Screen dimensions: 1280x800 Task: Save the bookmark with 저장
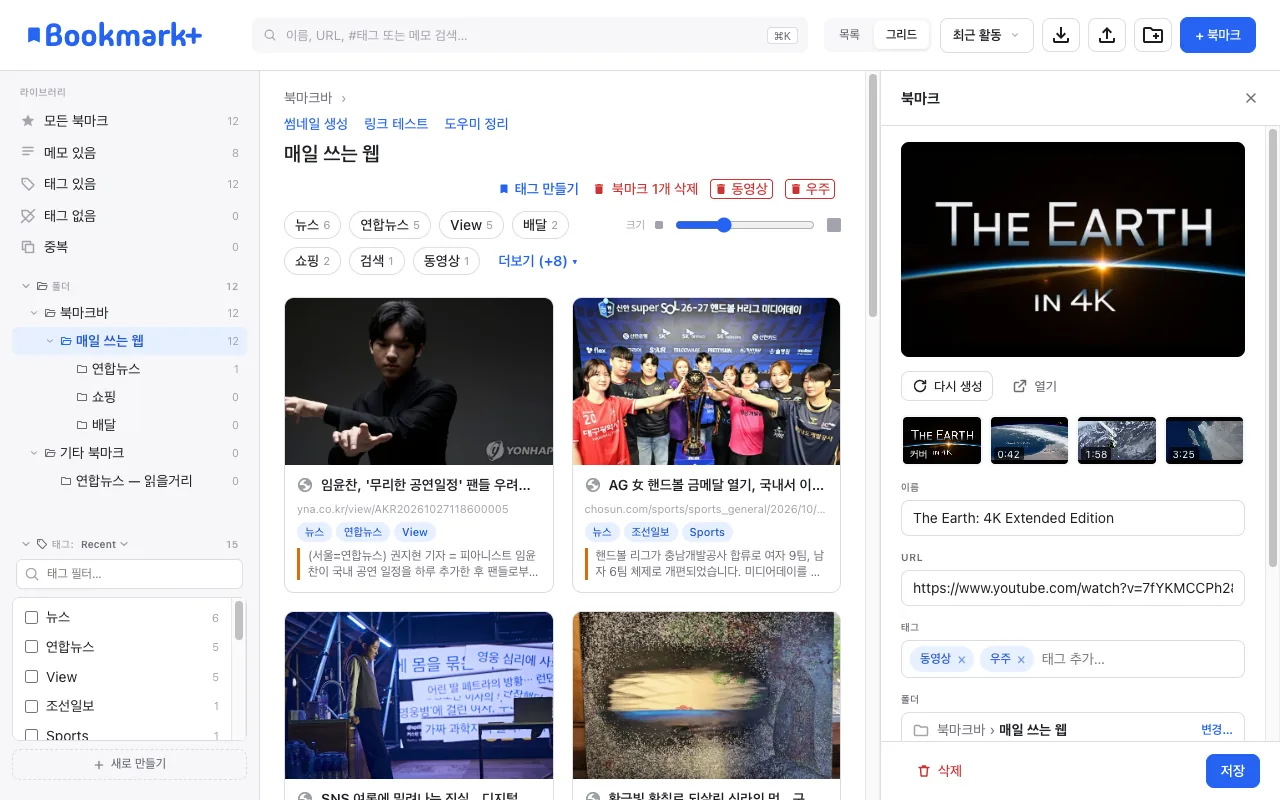click(x=1233, y=771)
